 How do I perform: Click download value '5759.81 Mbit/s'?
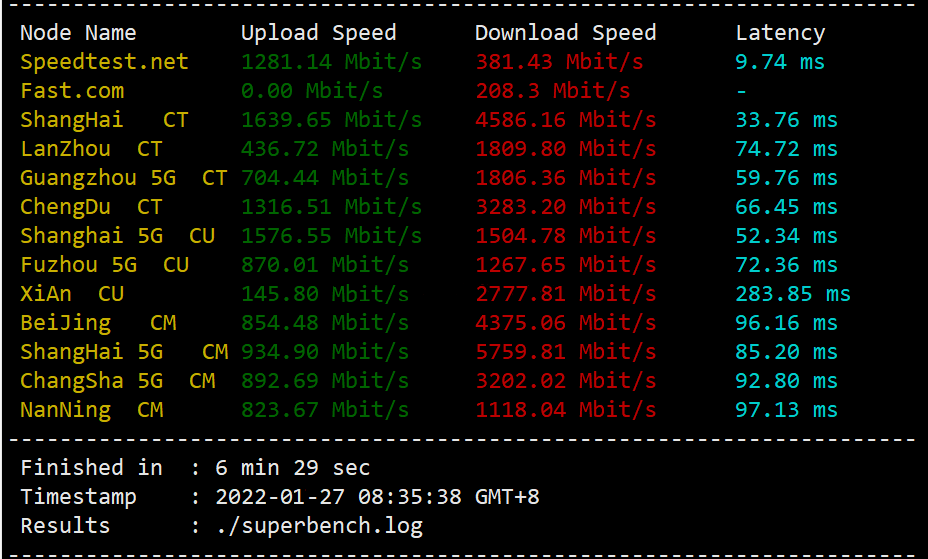[566, 351]
